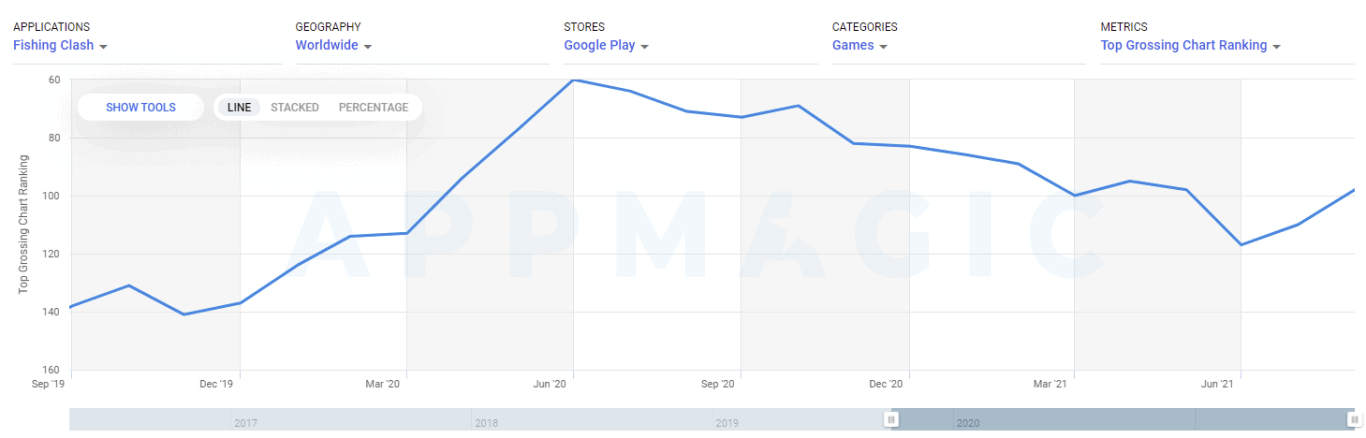
Task: Click the caret arrow next to Worldwide
Action: pyautogui.click(x=368, y=46)
